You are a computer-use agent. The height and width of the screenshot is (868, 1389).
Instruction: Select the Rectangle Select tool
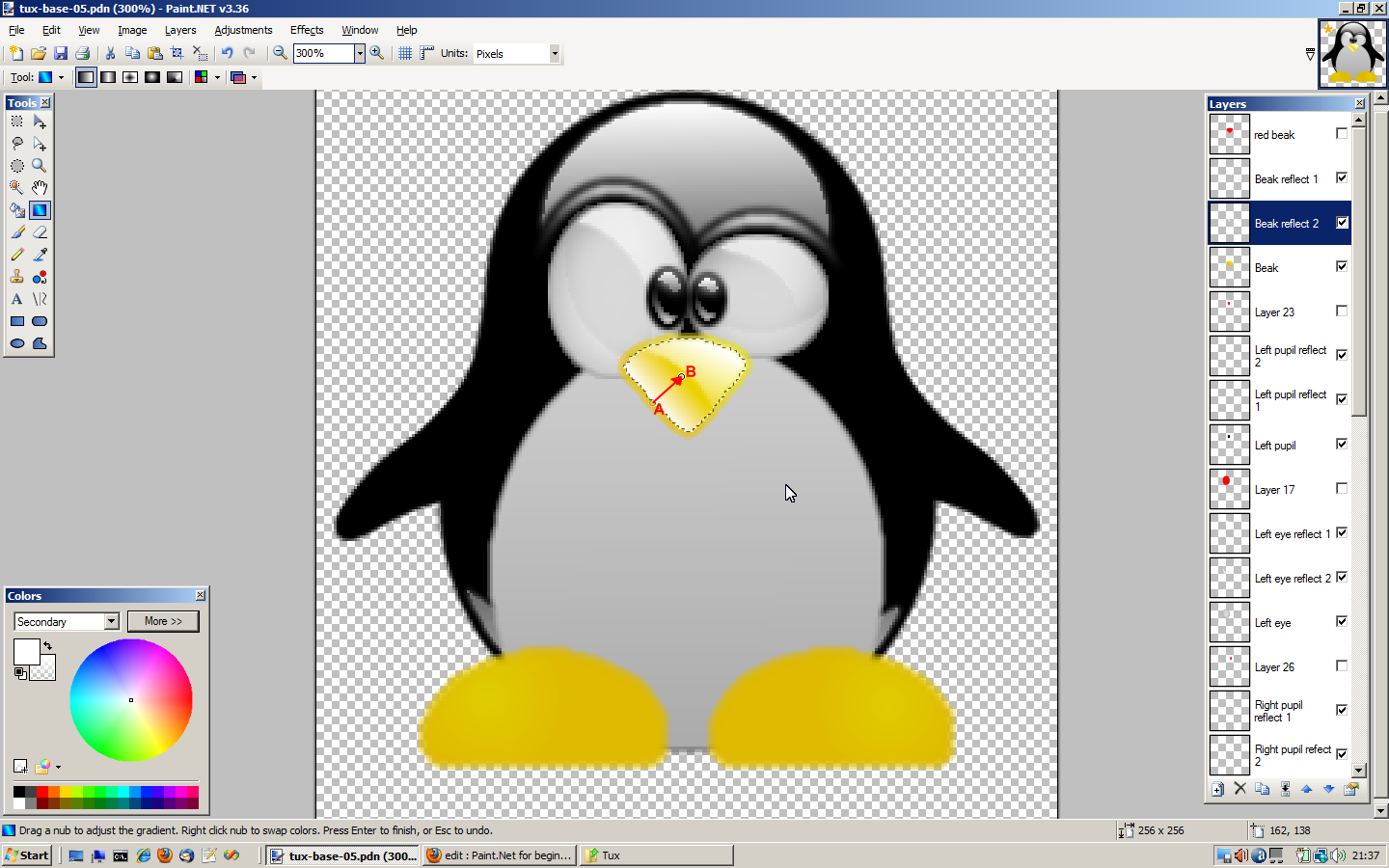pos(17,122)
